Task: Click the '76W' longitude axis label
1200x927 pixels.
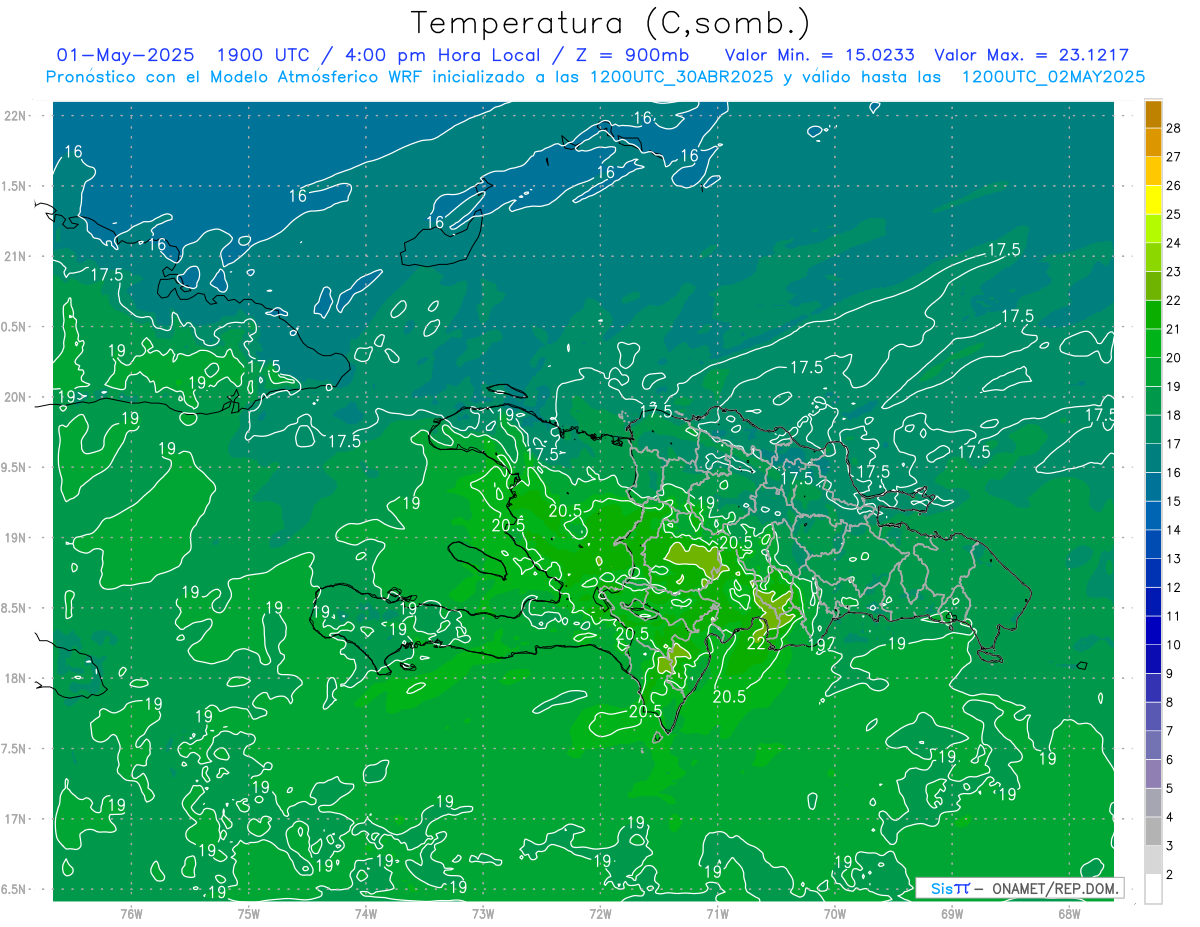Action: (131, 914)
